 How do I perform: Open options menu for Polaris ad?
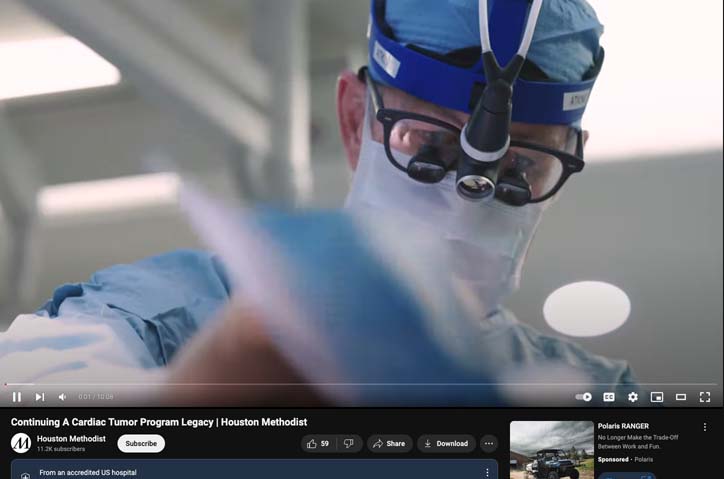click(705, 427)
